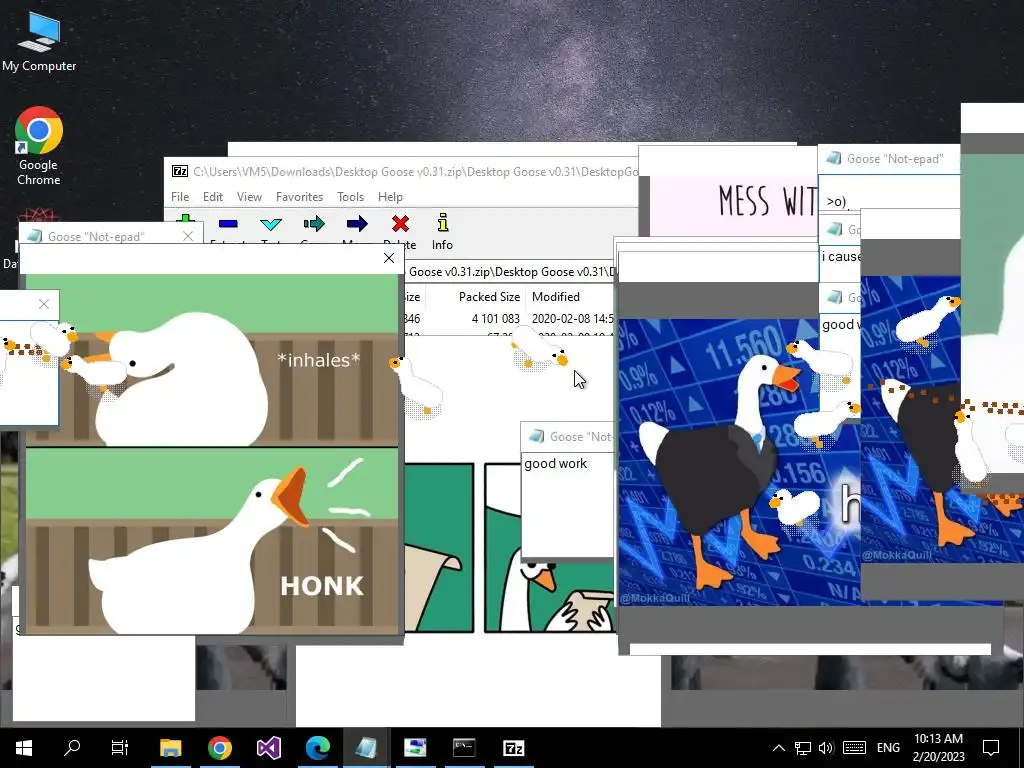The height and width of the screenshot is (768, 1024).
Task: Sort by the Packed Size column header
Action: coord(489,296)
